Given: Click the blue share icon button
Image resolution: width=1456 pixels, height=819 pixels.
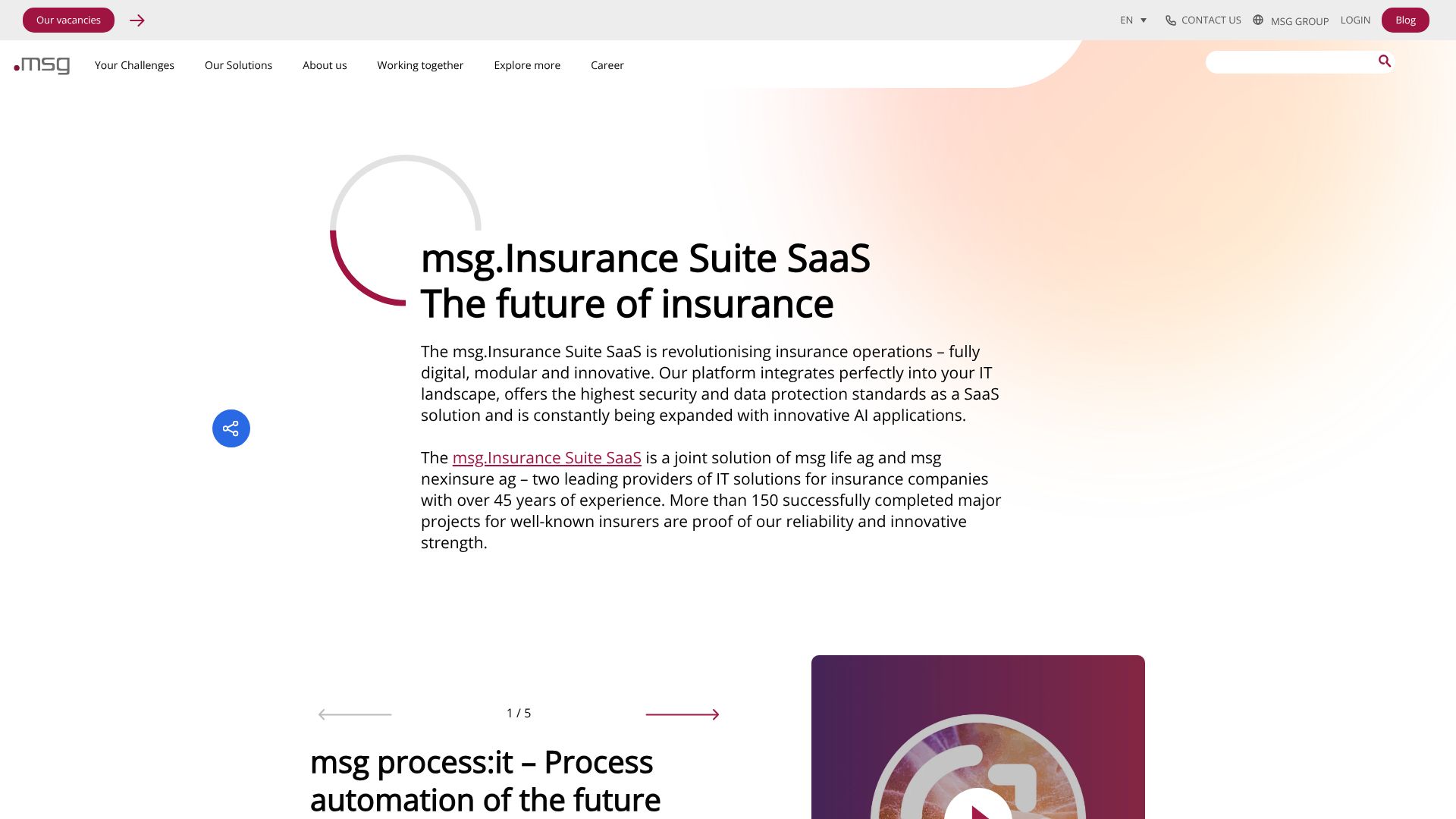Looking at the screenshot, I should point(231,428).
